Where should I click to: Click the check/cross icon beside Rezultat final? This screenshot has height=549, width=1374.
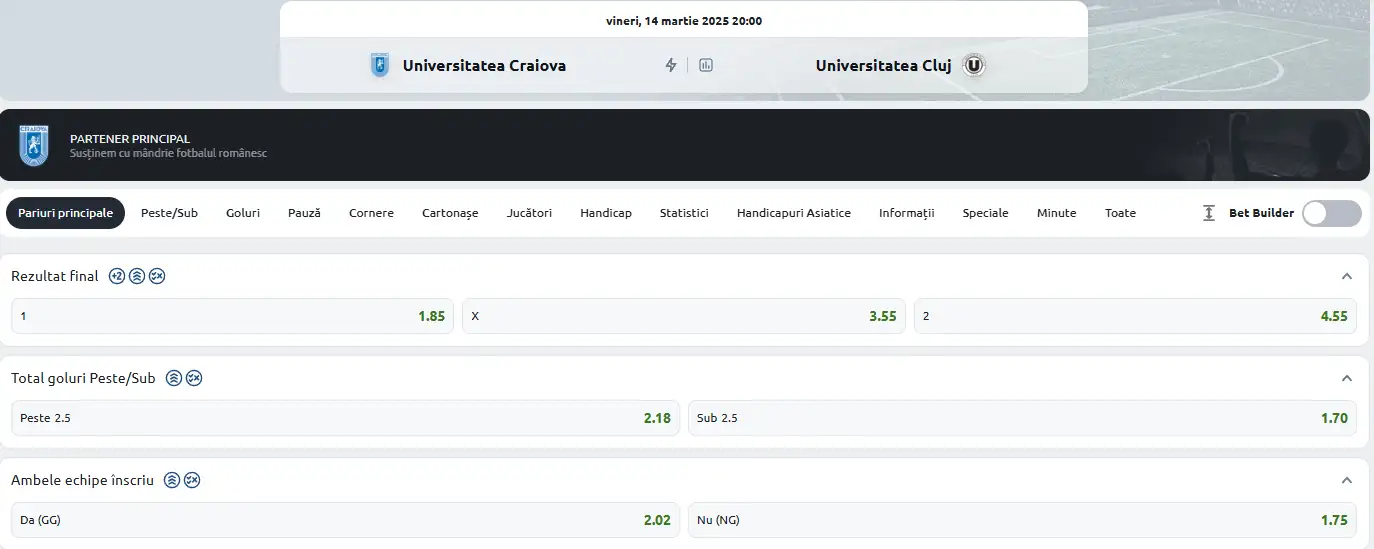(157, 276)
